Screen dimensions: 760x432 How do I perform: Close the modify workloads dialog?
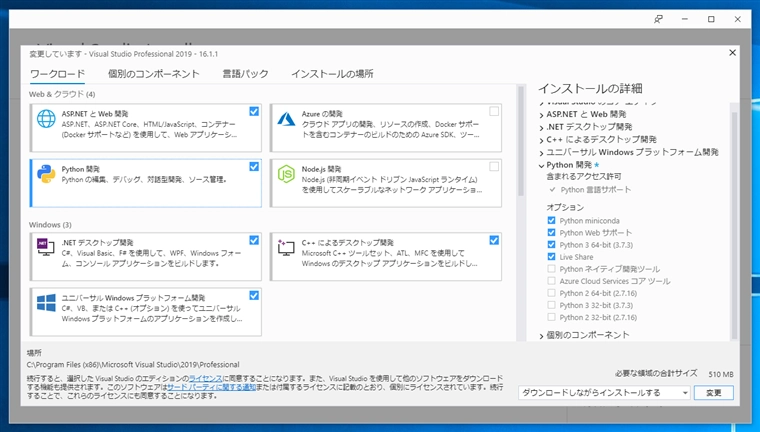[x=732, y=52]
